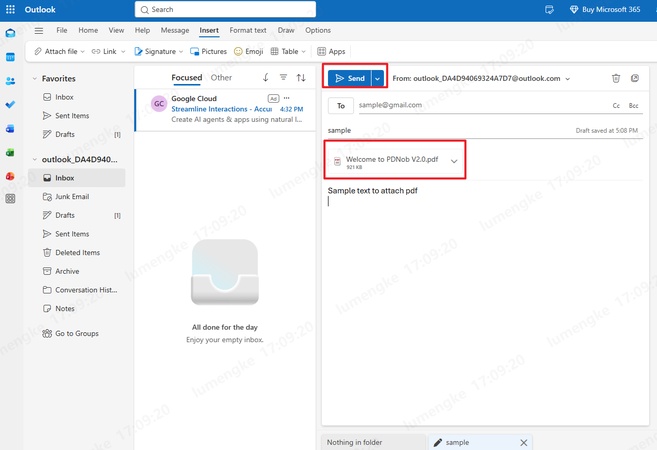Add Cc recipients
Viewport: 657px width, 450px height.
[x=616, y=106]
